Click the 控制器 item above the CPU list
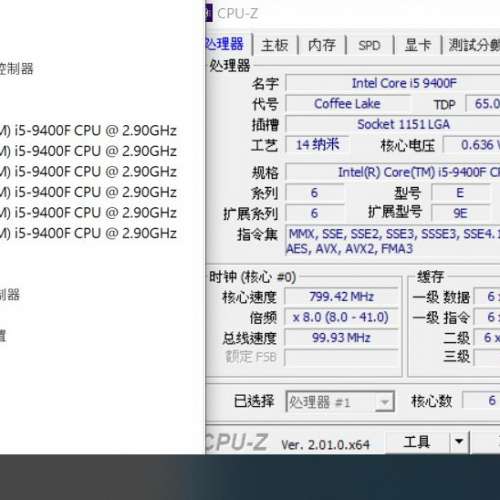Screen dimensions: 500x500 tap(17, 69)
